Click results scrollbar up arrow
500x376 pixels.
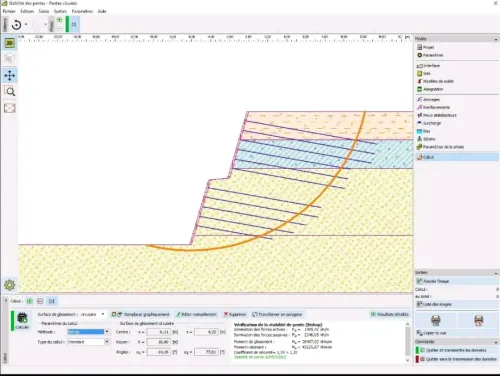click(x=407, y=324)
